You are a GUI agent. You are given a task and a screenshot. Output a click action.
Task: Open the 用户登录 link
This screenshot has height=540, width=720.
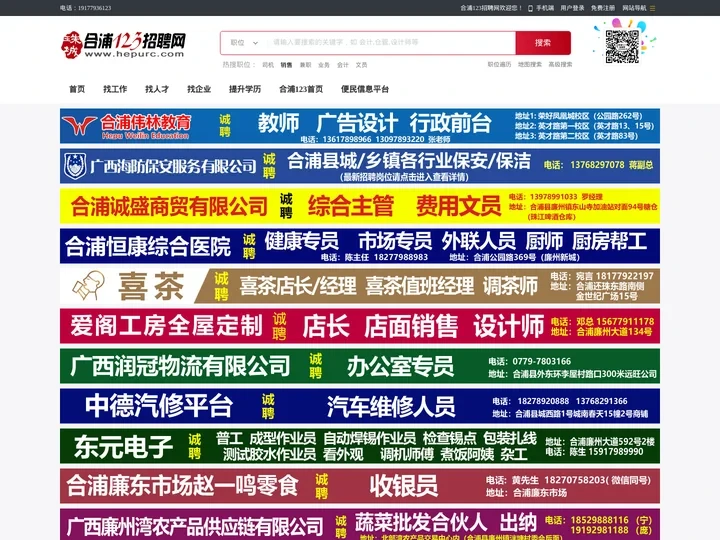[x=572, y=8]
